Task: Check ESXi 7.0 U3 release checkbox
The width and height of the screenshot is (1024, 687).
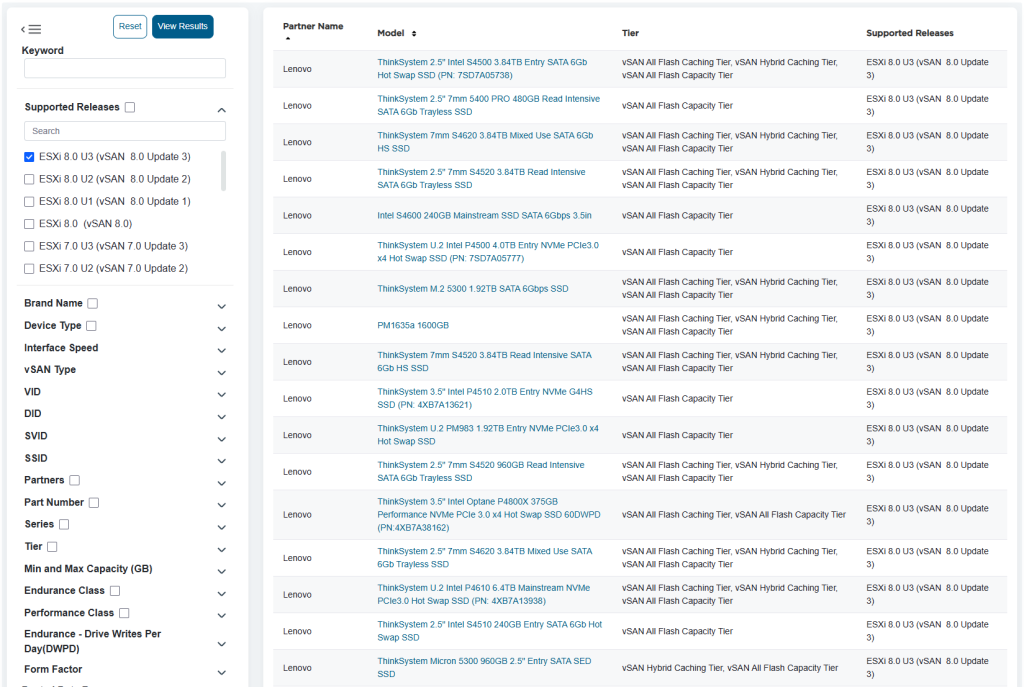Action: [x=29, y=246]
